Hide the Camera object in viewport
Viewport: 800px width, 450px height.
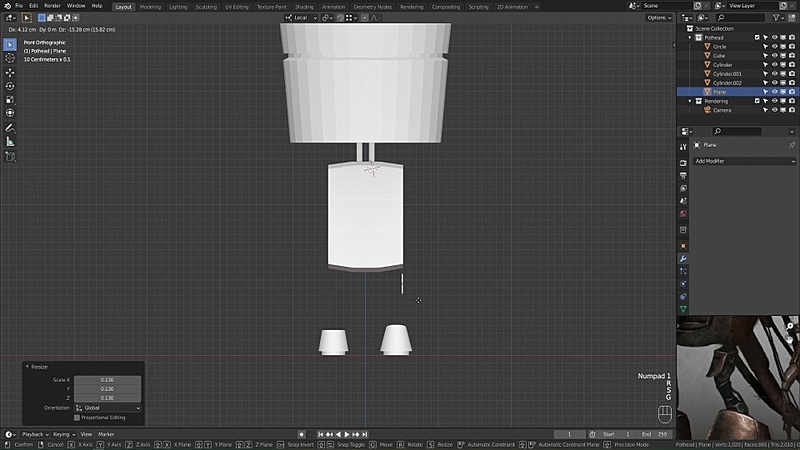tap(774, 110)
